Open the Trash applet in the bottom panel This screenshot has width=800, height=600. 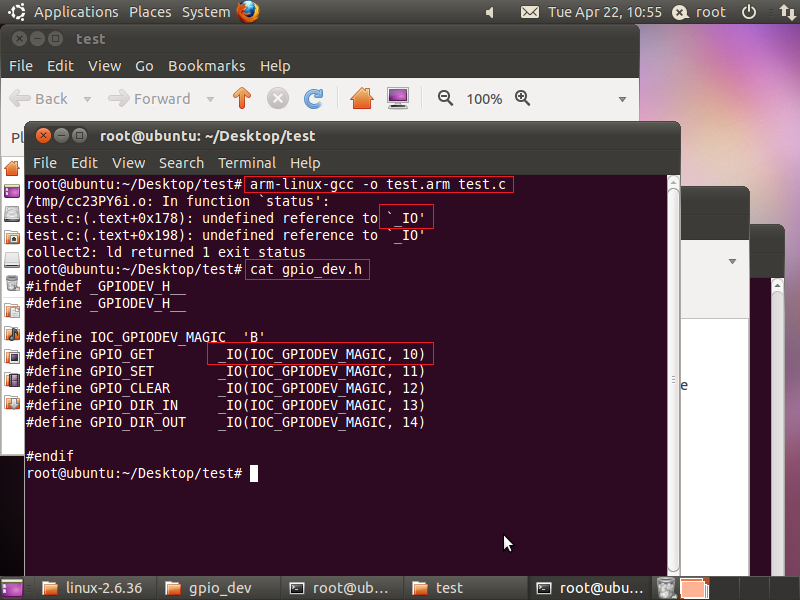coord(666,588)
